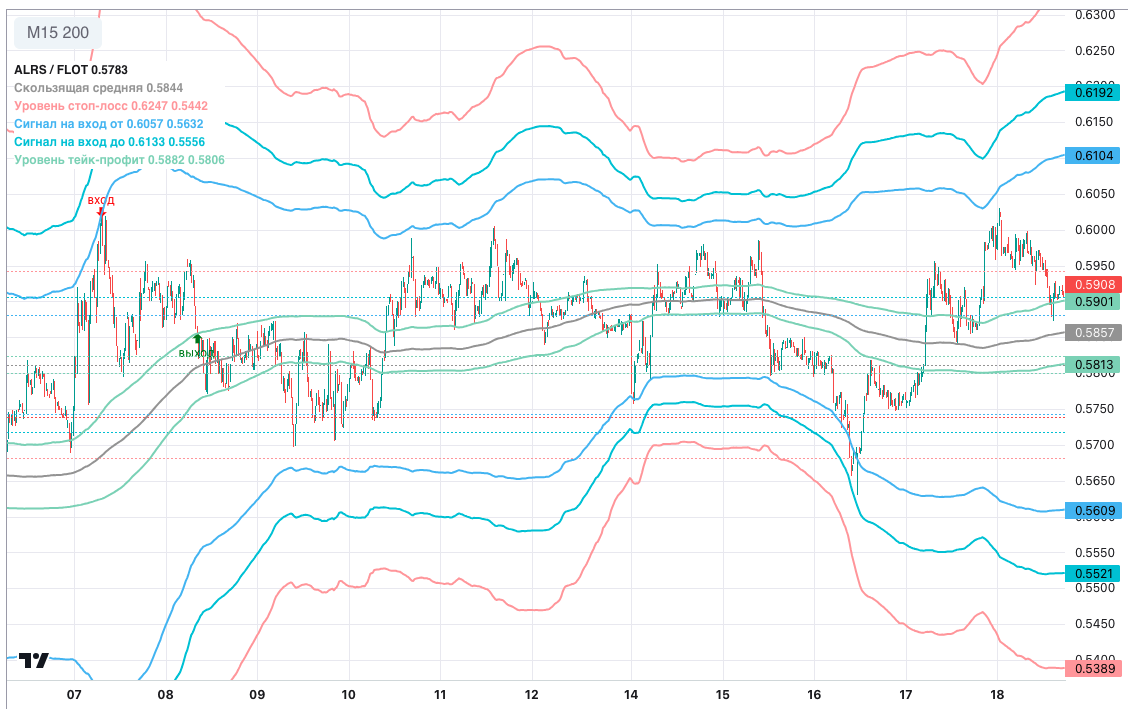The width and height of the screenshot is (1135, 719).
Task: Click the 0.6104 blue price label
Action: click(1094, 156)
